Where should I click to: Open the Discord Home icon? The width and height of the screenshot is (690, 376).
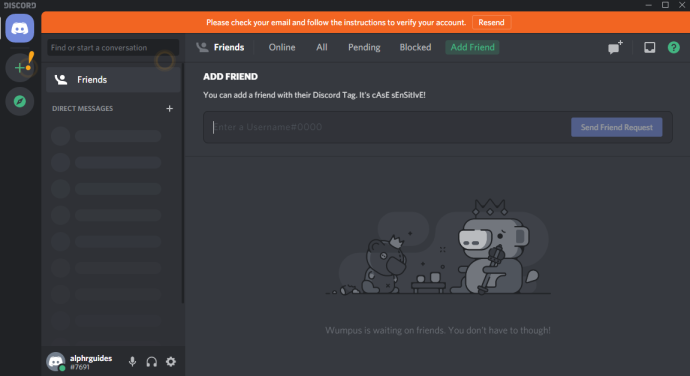(x=20, y=28)
